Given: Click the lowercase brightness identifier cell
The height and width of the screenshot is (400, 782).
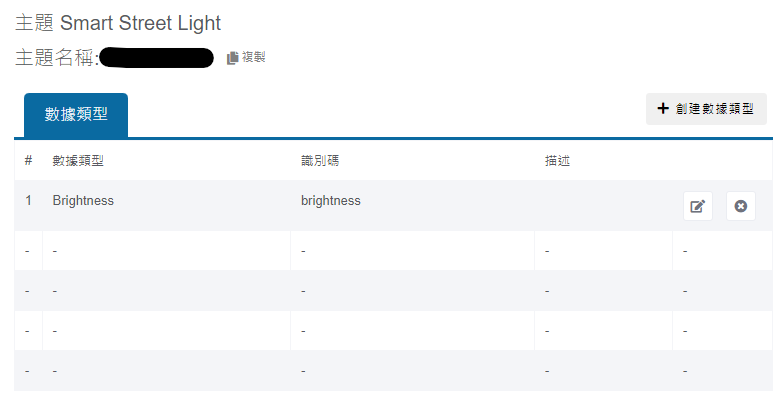Looking at the screenshot, I should (331, 200).
